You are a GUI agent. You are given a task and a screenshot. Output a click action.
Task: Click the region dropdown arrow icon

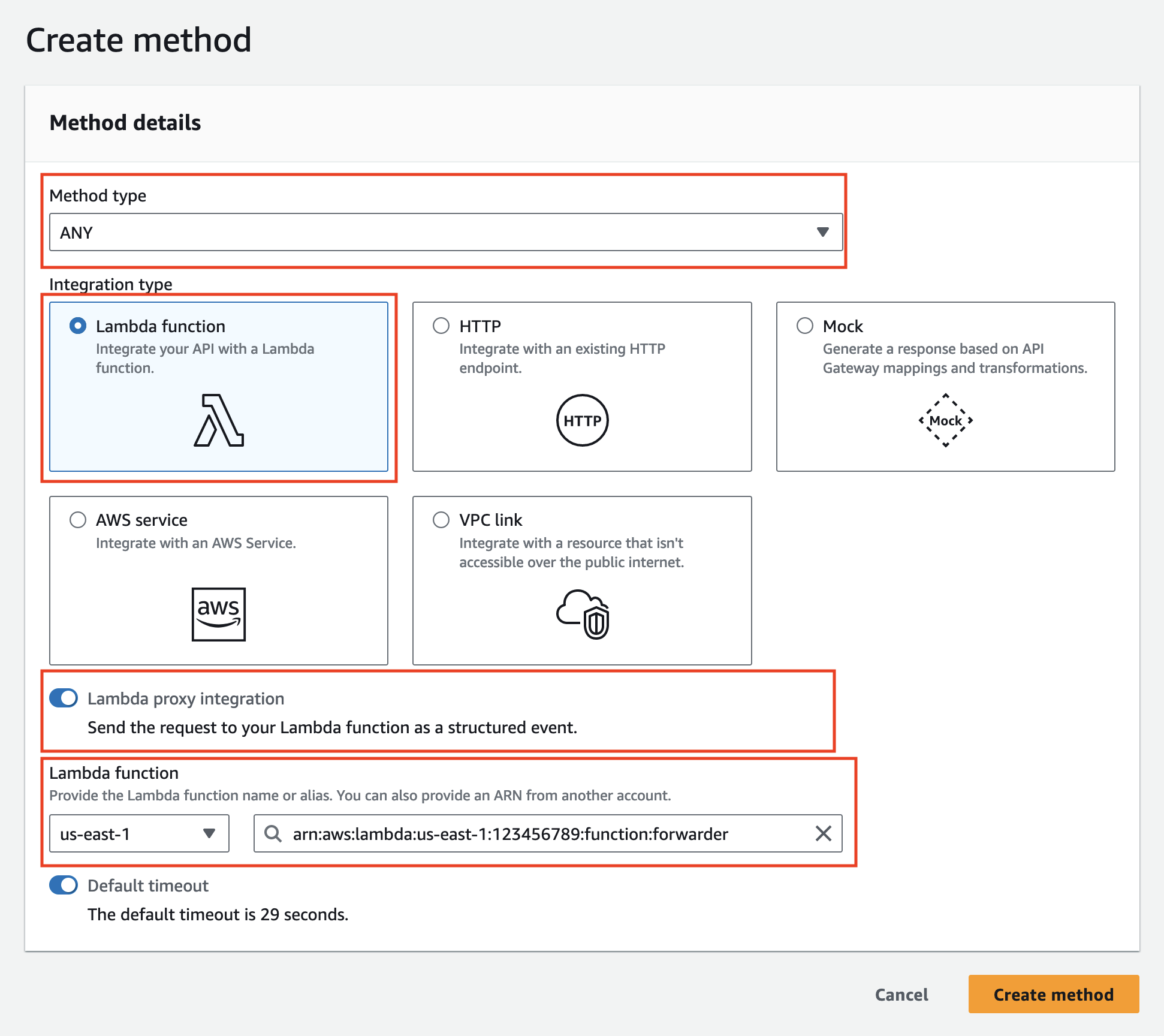tap(209, 833)
